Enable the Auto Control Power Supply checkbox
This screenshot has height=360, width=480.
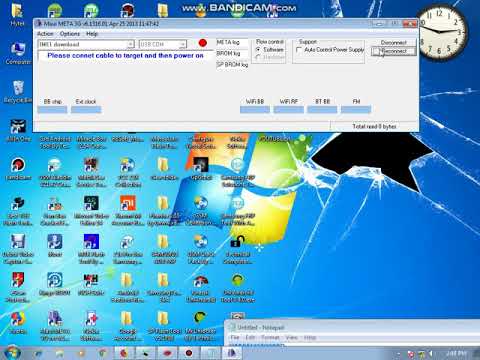point(299,50)
